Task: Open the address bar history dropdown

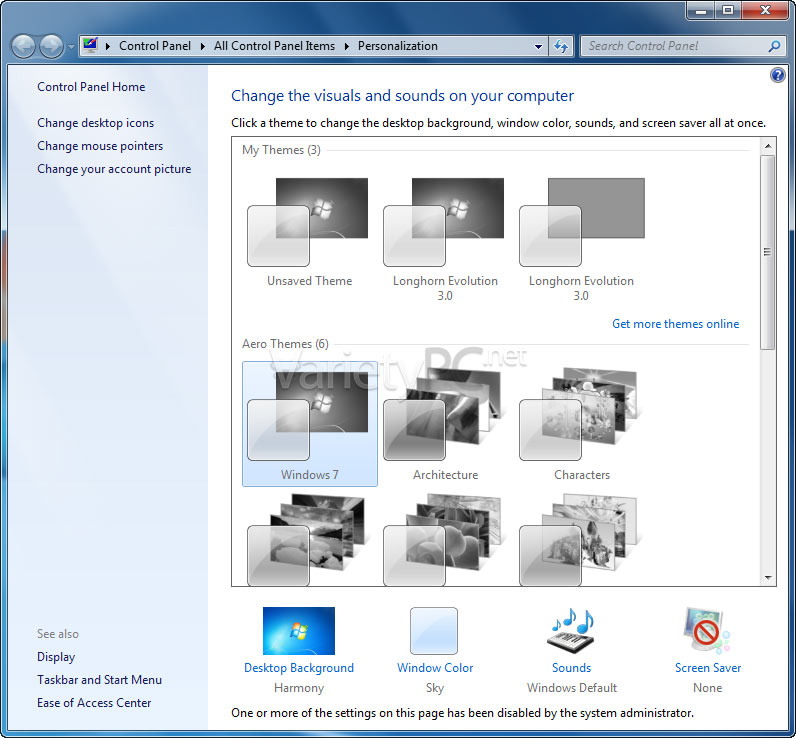Action: tap(538, 46)
